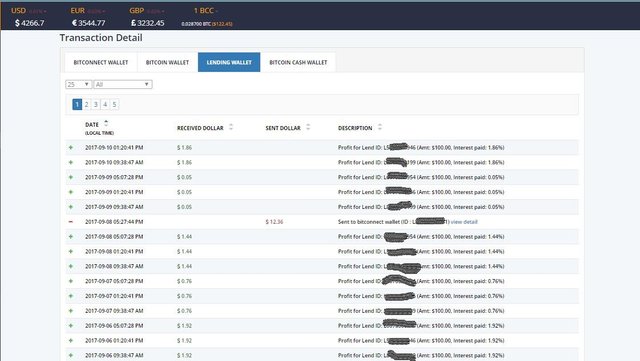Click plus icon for 2017-09-06 05:07:28 PM row
The image size is (640, 361).
(x=71, y=325)
